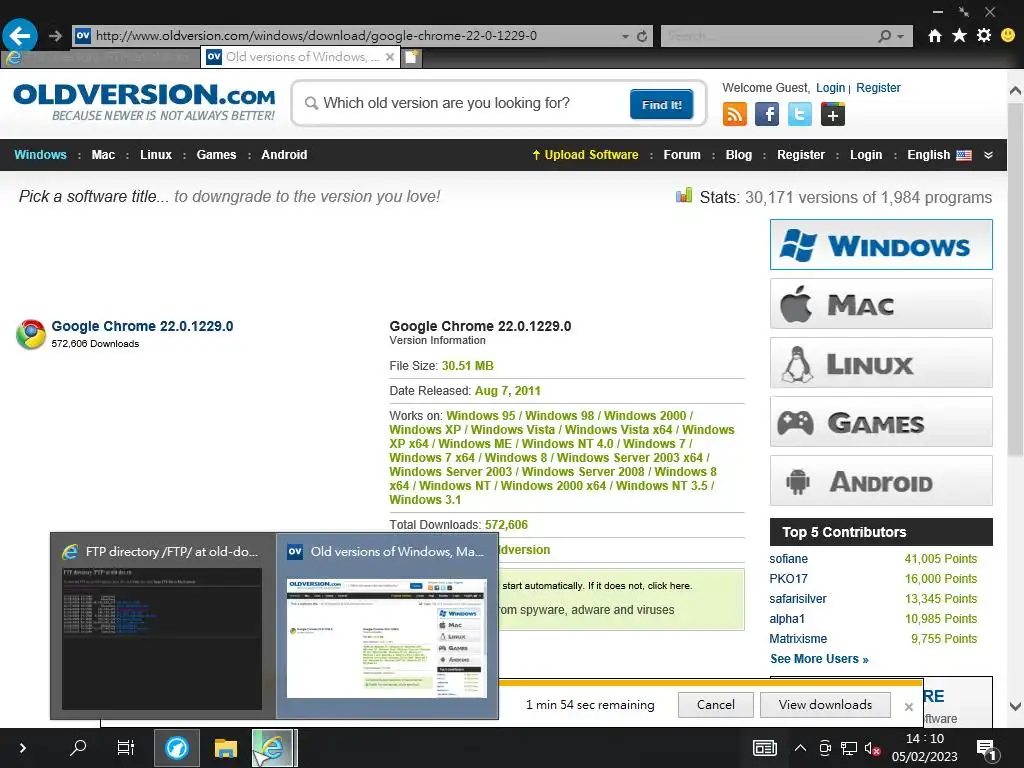Click the search magnifier in browser search box
1024x768 pixels.
pos(885,36)
